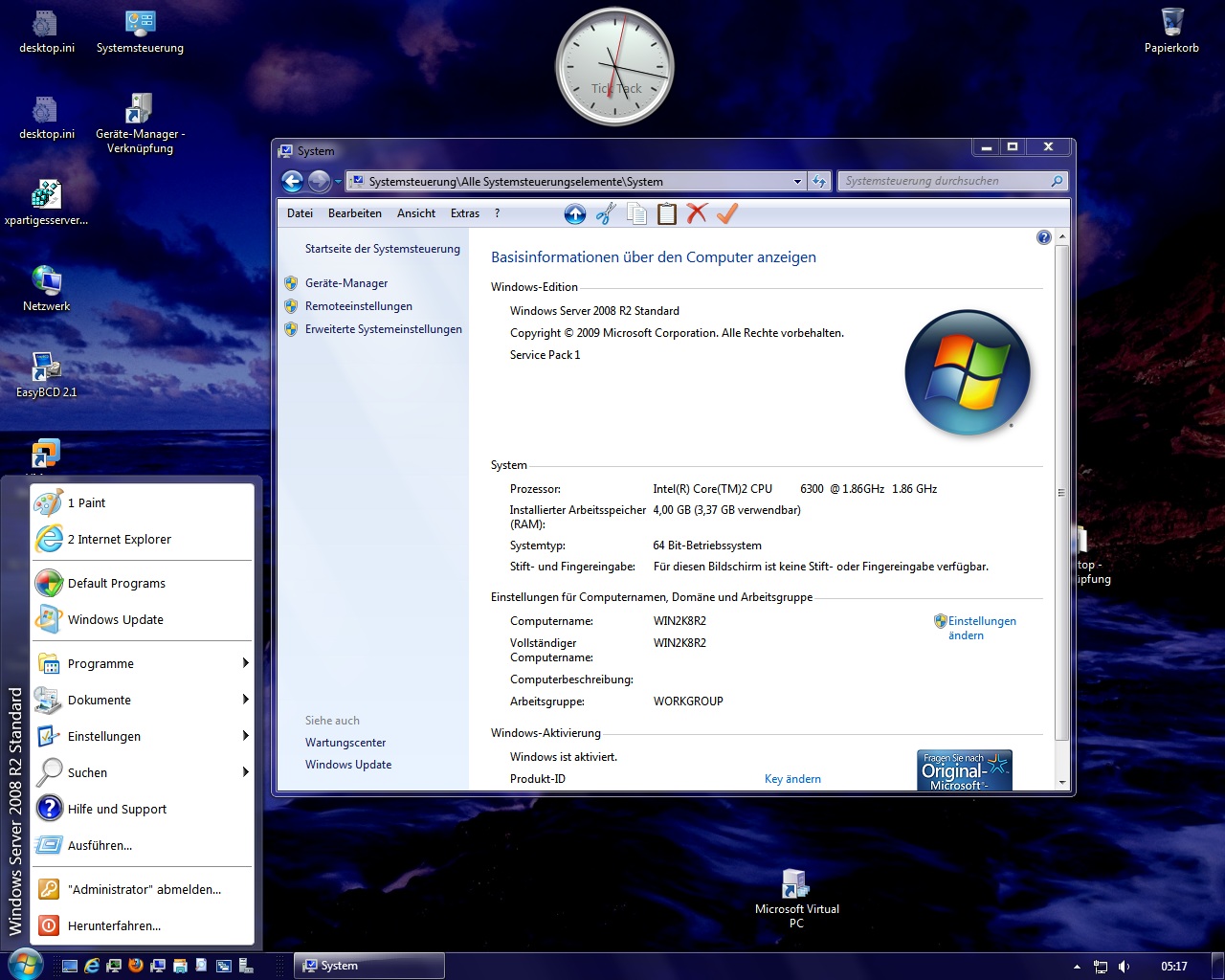This screenshot has height=980, width=1225.
Task: Open the Geräte-Manager link
Action: (346, 283)
